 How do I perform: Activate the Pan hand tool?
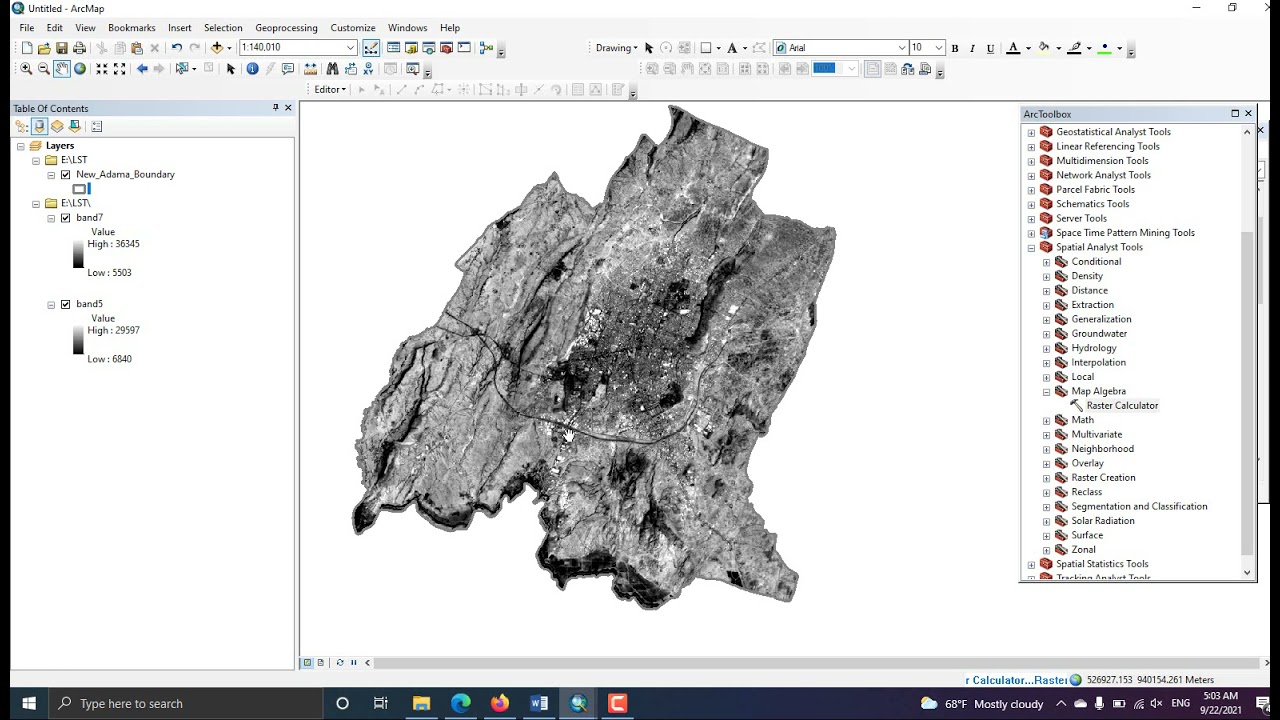click(x=62, y=68)
